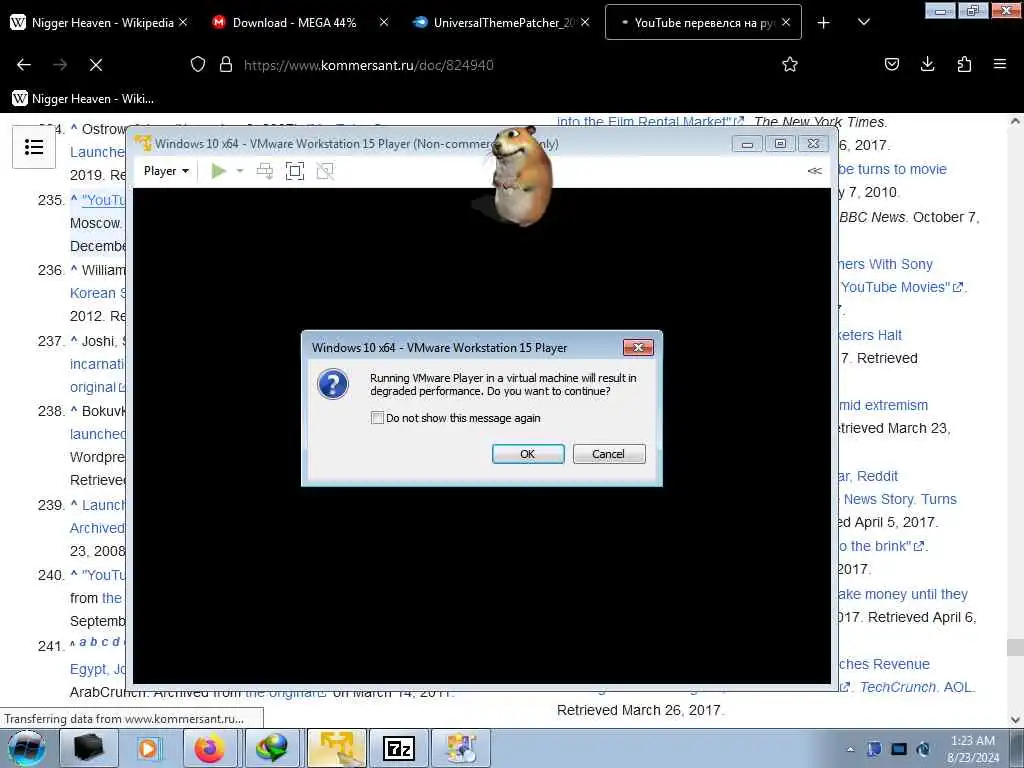Click the scrollbar up arrow

coord(1015,121)
